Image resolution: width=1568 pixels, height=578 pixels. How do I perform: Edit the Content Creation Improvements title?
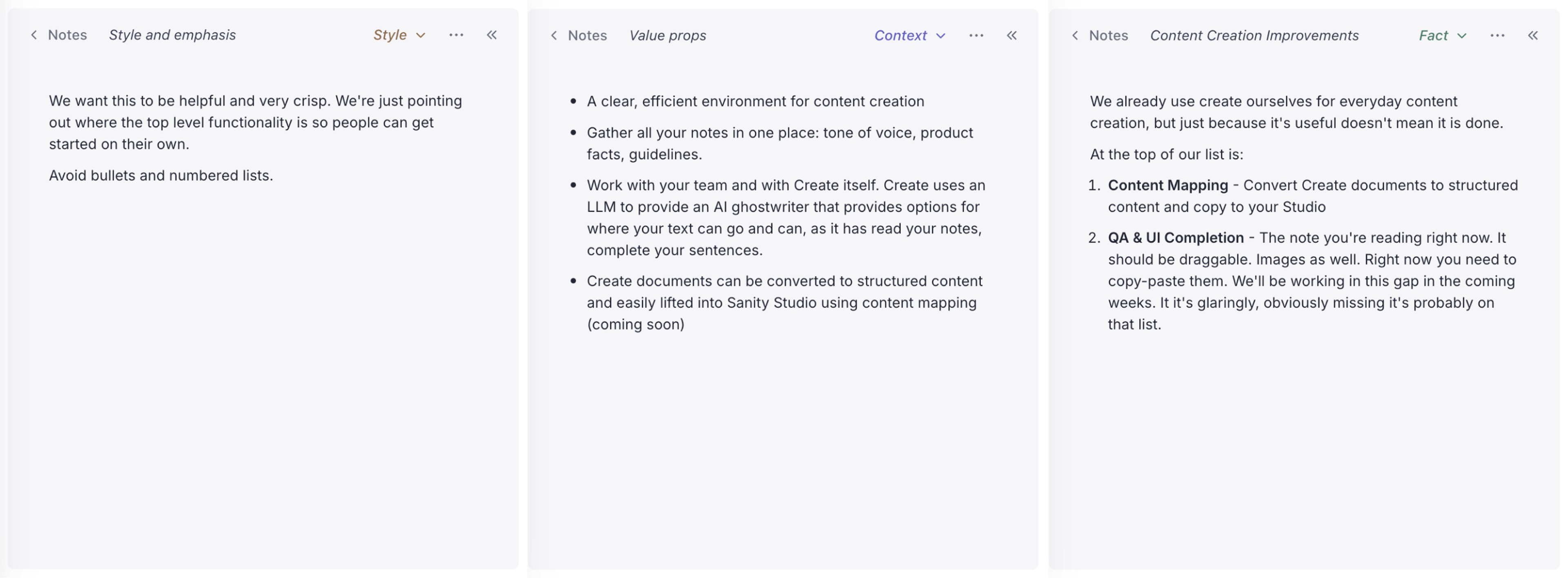click(x=1254, y=36)
